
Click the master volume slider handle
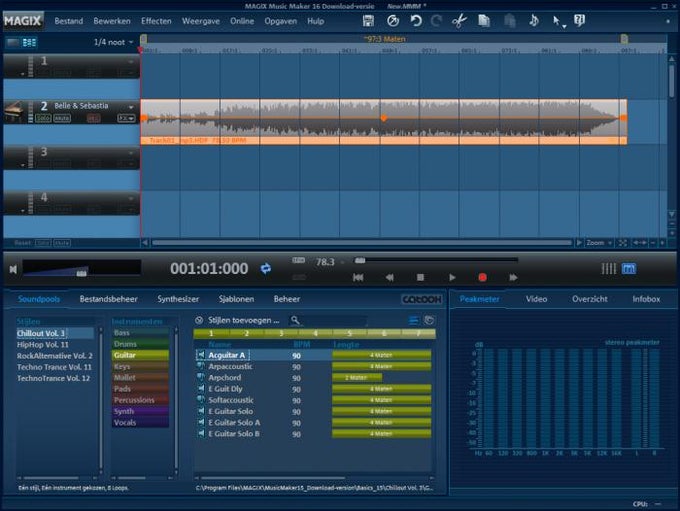click(x=82, y=273)
